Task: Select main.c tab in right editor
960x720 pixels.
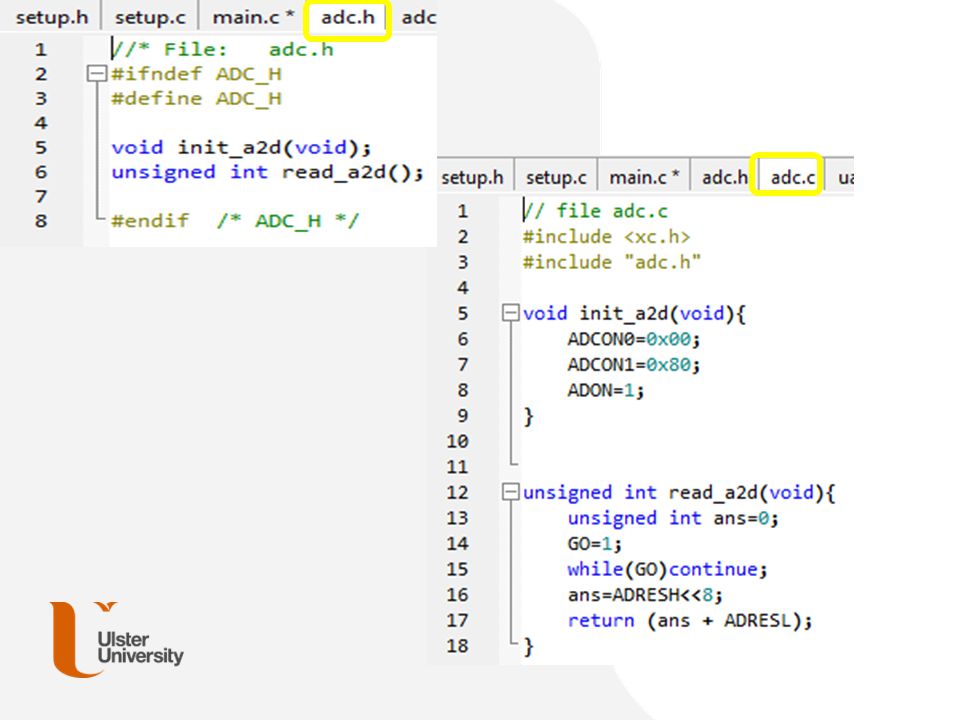Action: pyautogui.click(x=644, y=178)
